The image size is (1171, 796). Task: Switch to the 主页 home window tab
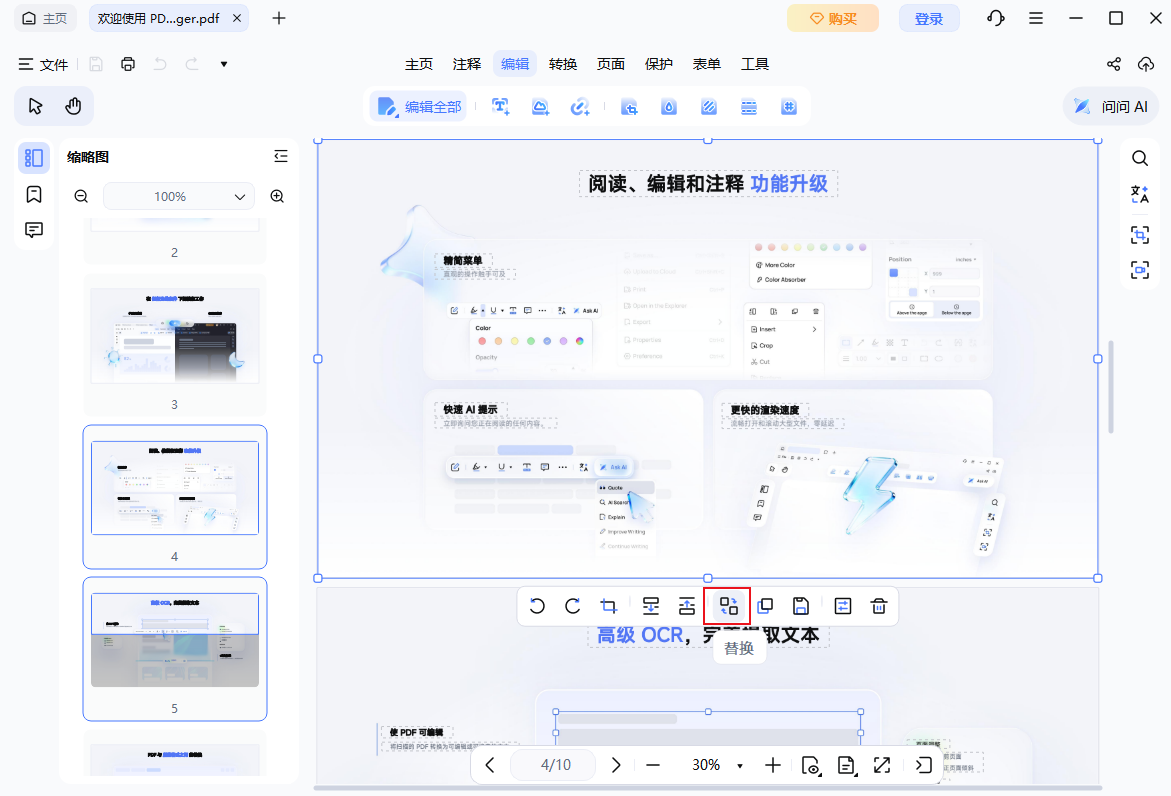click(x=46, y=18)
